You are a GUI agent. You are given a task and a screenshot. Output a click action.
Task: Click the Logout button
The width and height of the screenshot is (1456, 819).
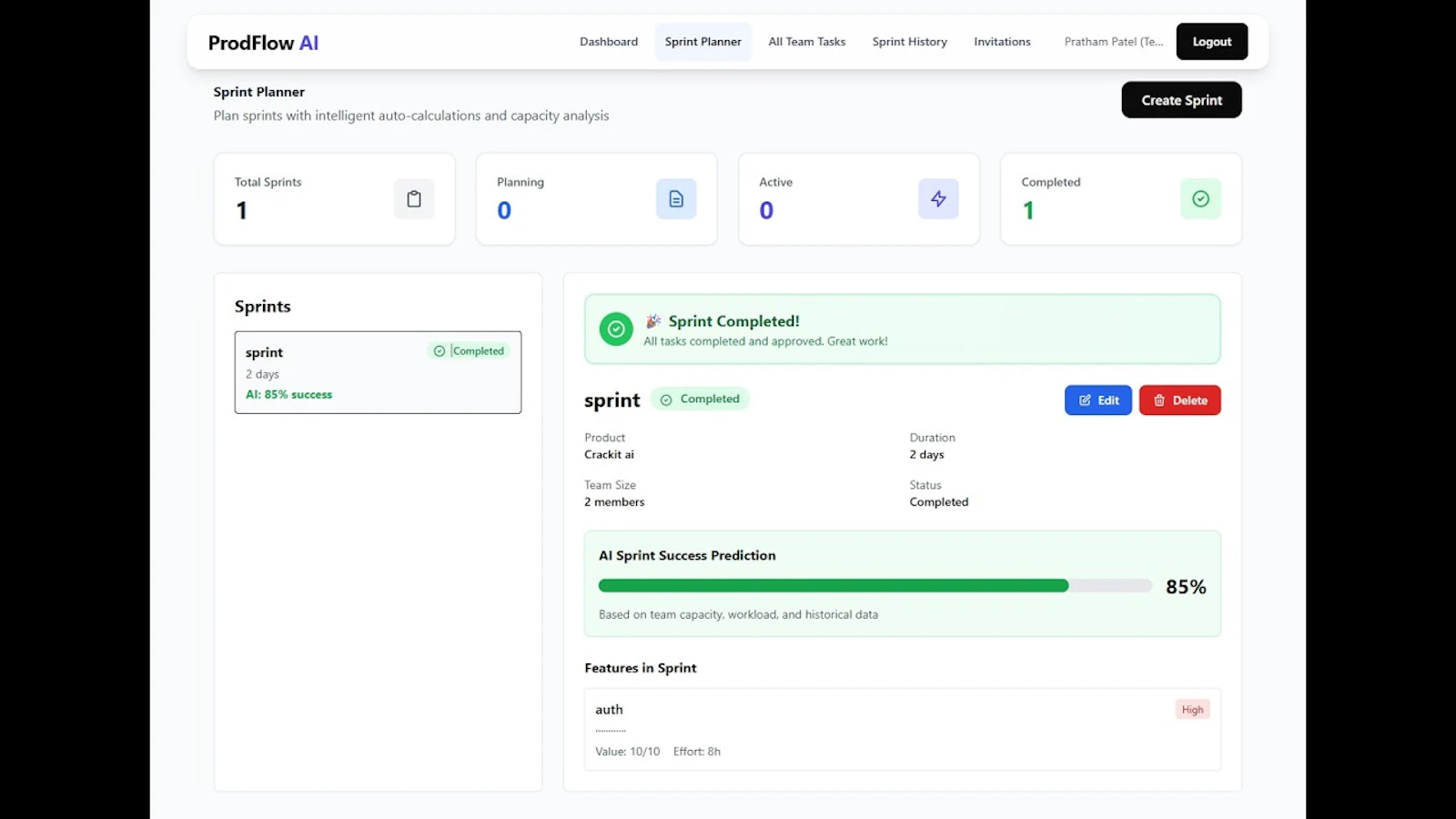[x=1211, y=41]
